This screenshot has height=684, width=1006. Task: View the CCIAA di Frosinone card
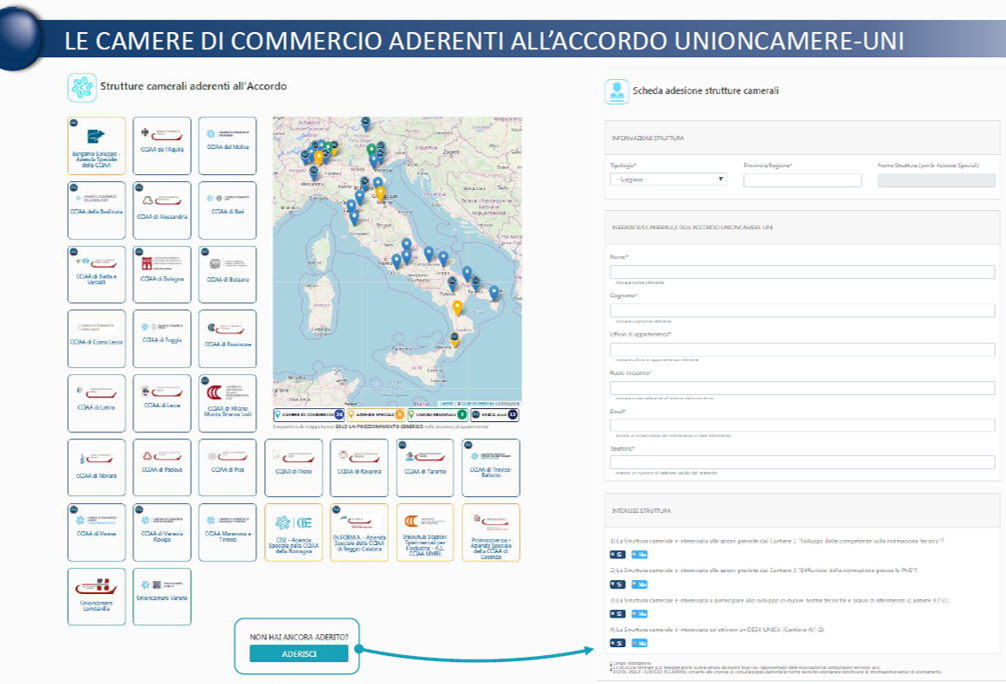pyautogui.click(x=227, y=339)
